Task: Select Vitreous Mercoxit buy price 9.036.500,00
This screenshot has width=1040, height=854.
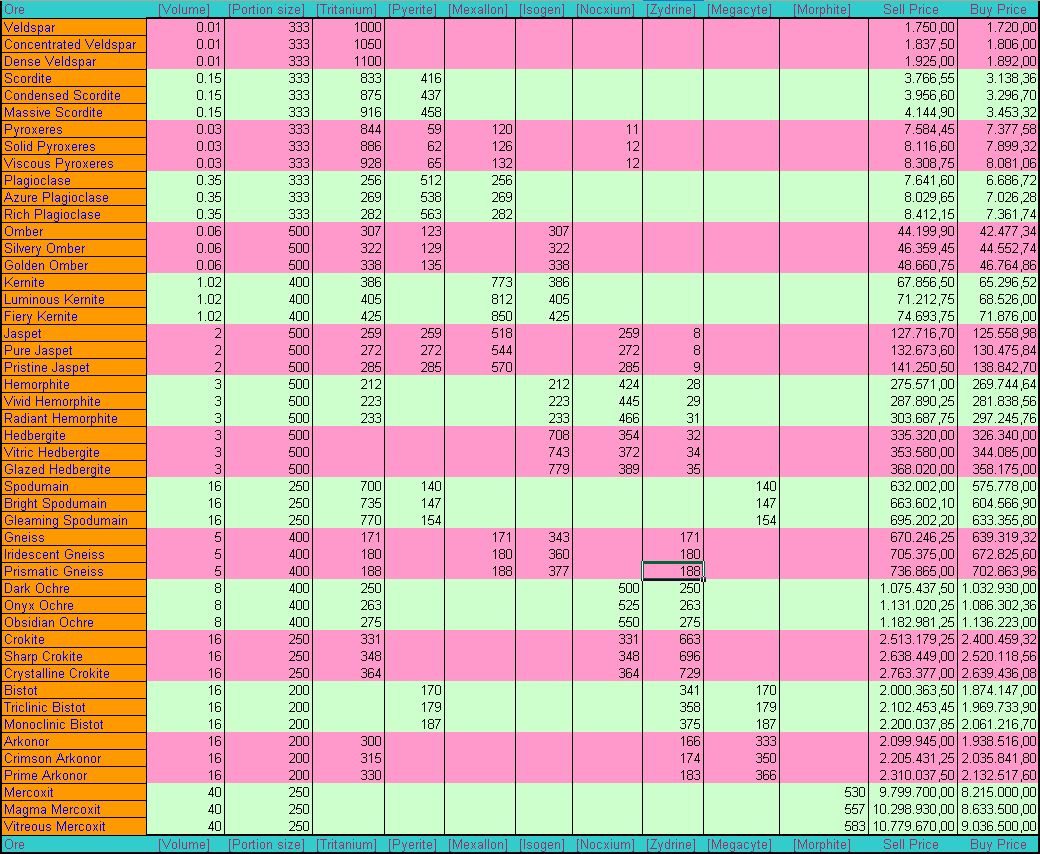Action: (x=998, y=827)
